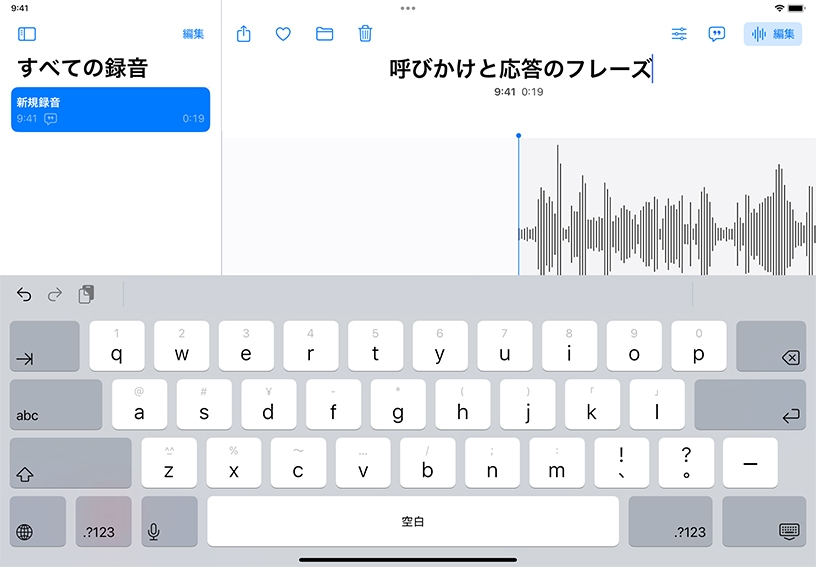Open playback options sliders icon
This screenshot has height=567, width=816.
[679, 34]
